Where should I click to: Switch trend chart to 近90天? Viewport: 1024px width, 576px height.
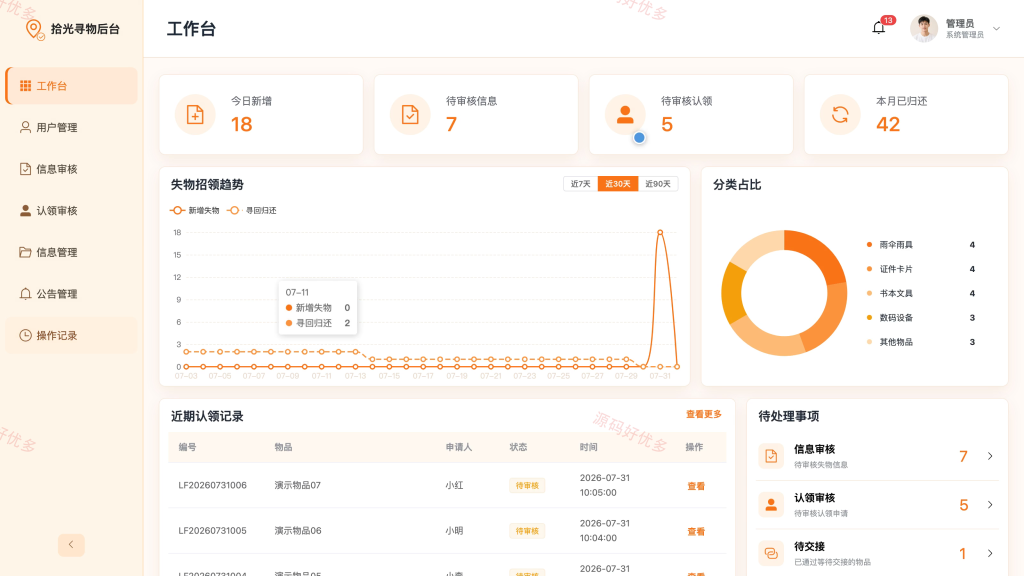658,184
